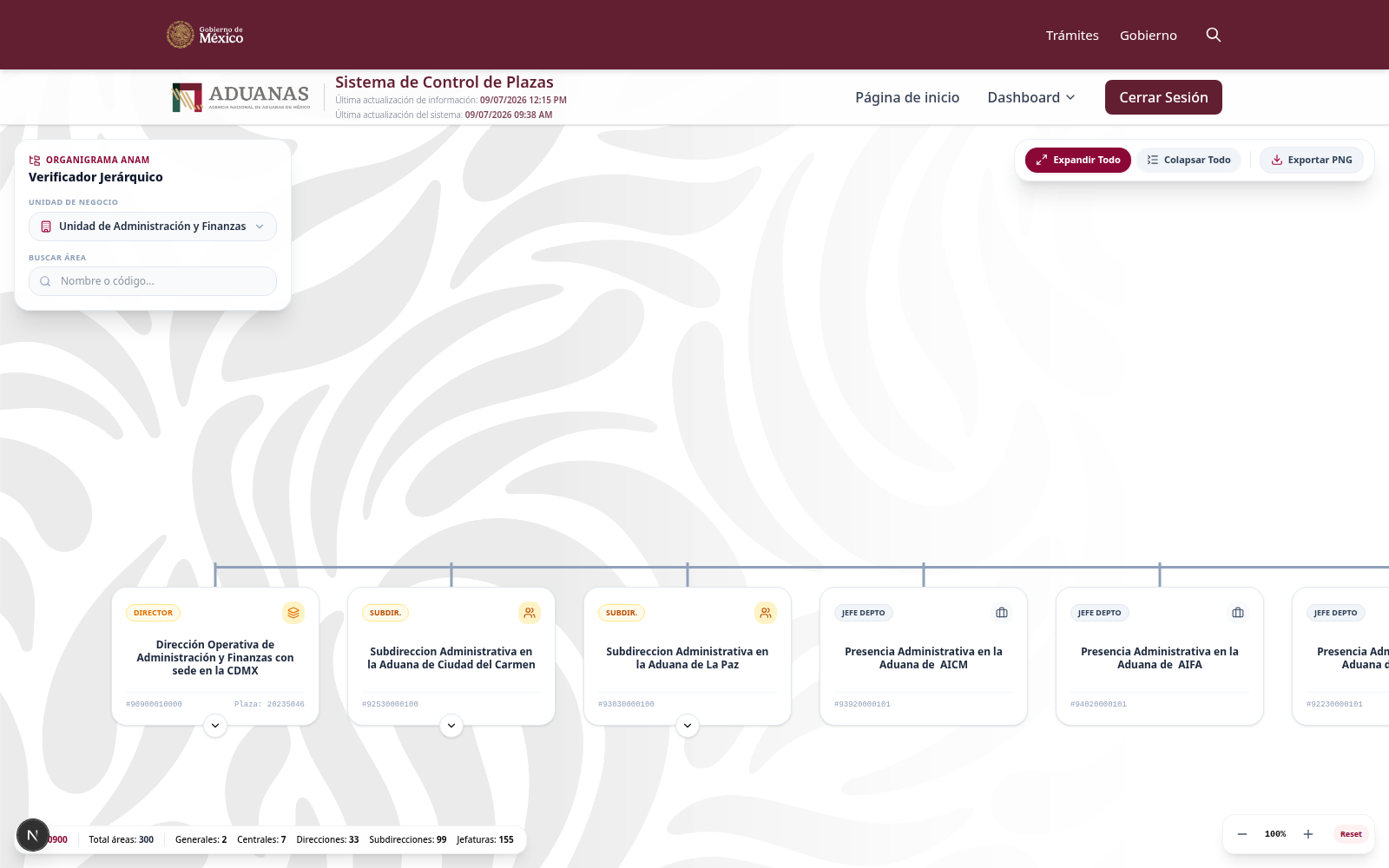Click the DIRECTOR badge
The width and height of the screenshot is (1389, 868).
tap(153, 613)
